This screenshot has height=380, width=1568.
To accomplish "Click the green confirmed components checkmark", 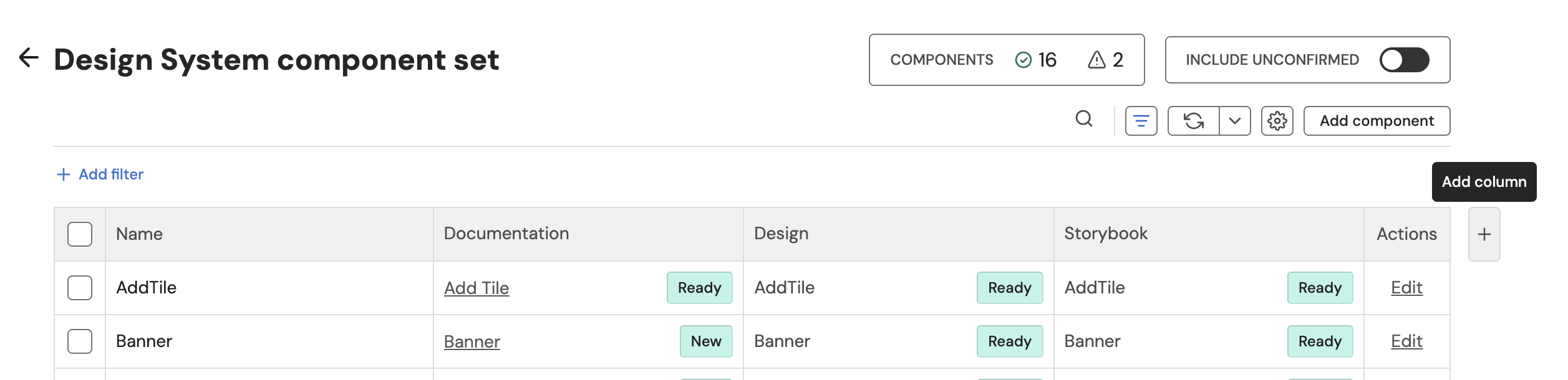I will pos(1024,60).
